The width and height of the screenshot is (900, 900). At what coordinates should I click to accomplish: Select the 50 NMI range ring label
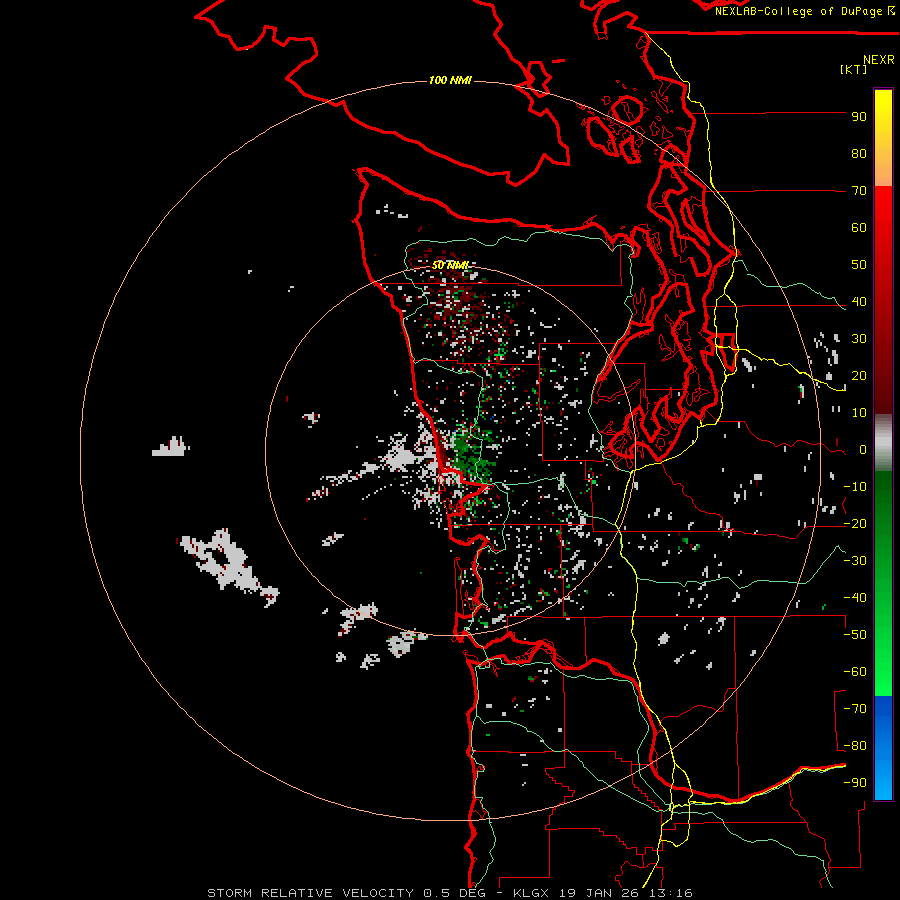[451, 265]
